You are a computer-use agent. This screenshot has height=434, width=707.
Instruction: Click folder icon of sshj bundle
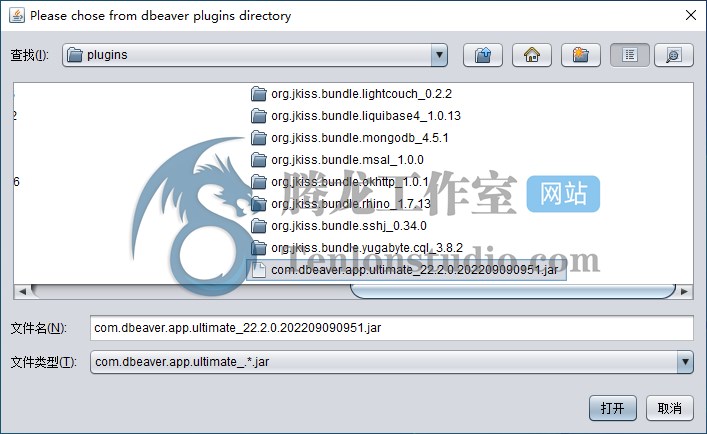coord(259,226)
